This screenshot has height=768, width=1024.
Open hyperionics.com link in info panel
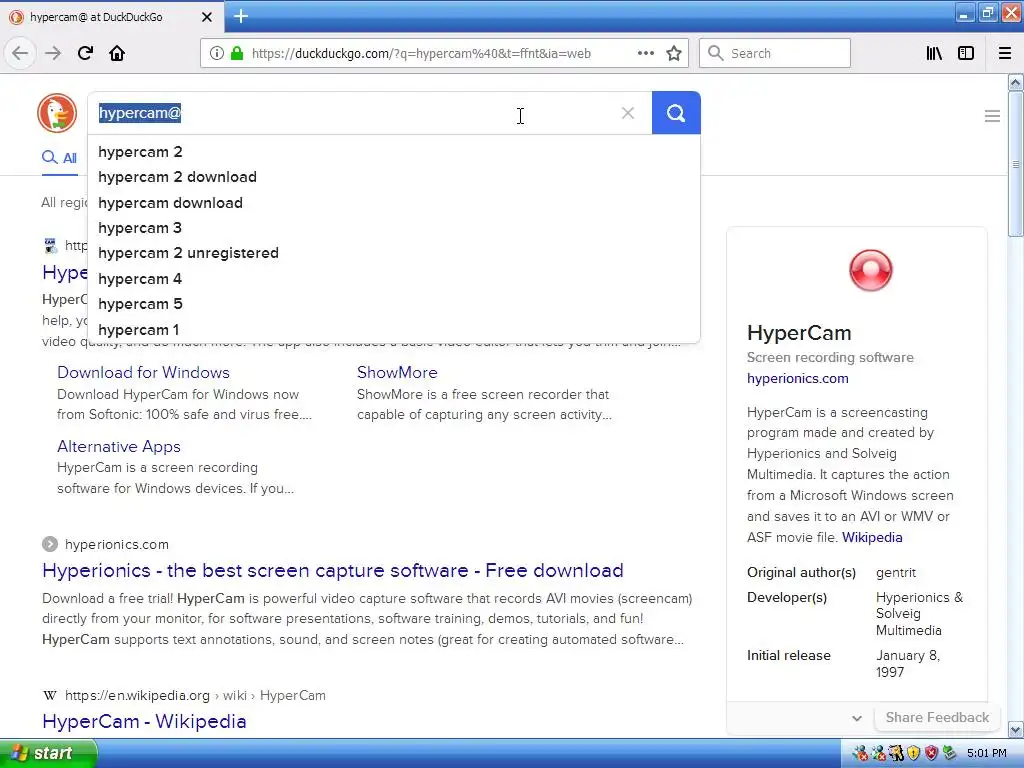tap(797, 379)
